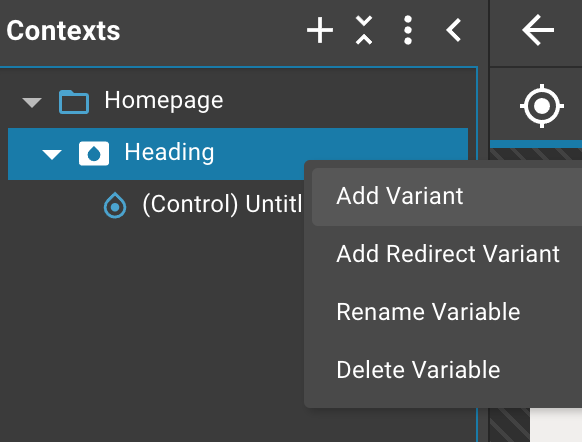Select the Heading variable row
Viewport: 582px width, 442px height.
click(238, 154)
